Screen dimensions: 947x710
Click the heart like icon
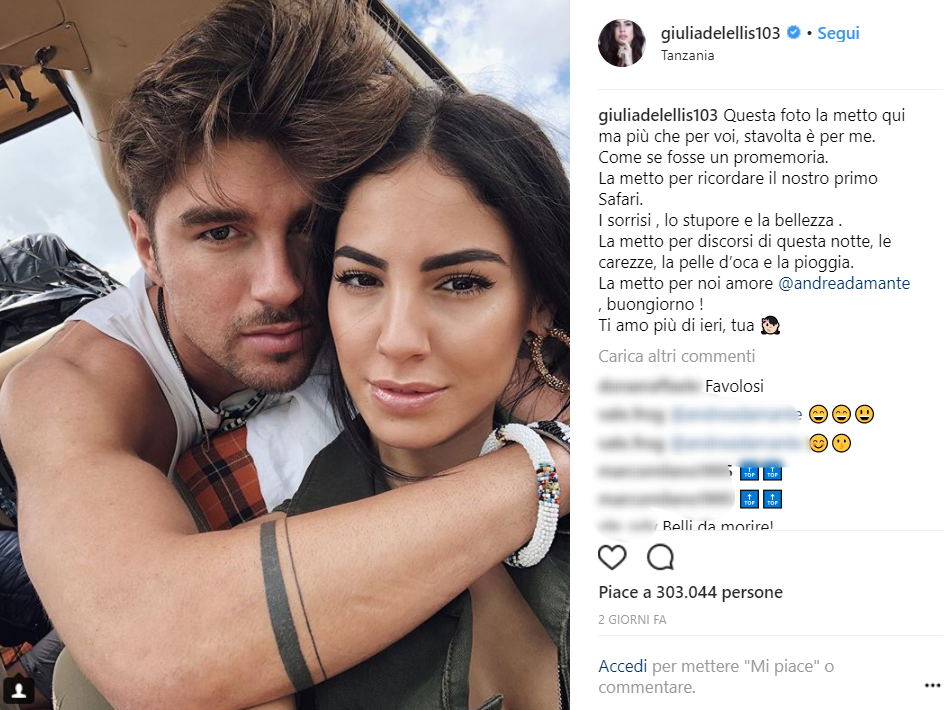[x=612, y=557]
